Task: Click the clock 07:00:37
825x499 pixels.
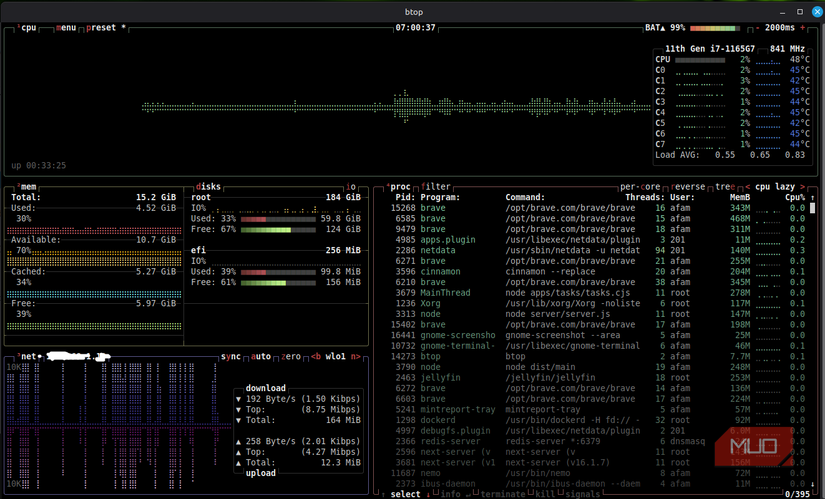Action: [x=416, y=28]
